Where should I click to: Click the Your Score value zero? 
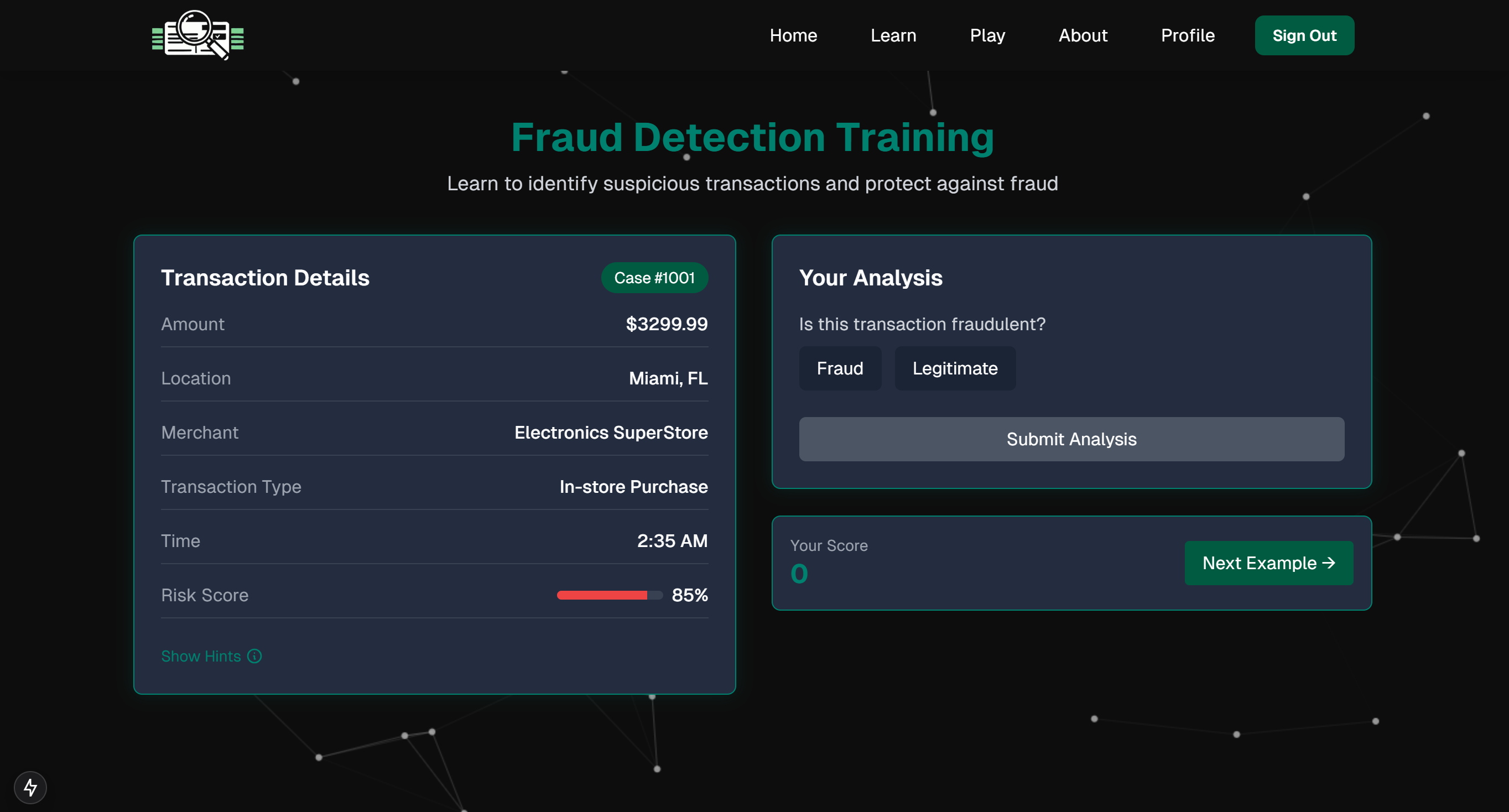[x=799, y=574]
